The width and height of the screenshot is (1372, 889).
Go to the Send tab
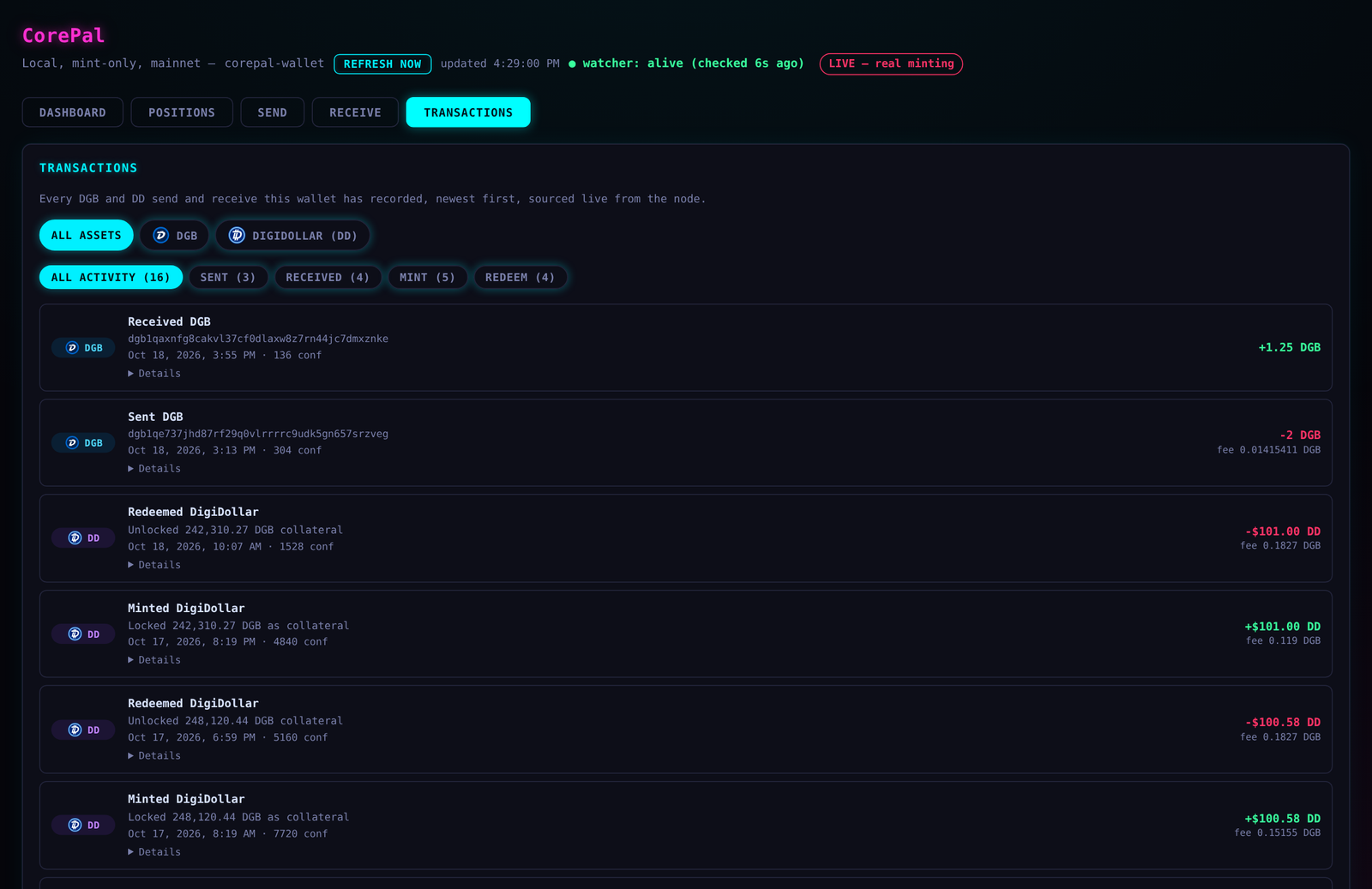273,112
